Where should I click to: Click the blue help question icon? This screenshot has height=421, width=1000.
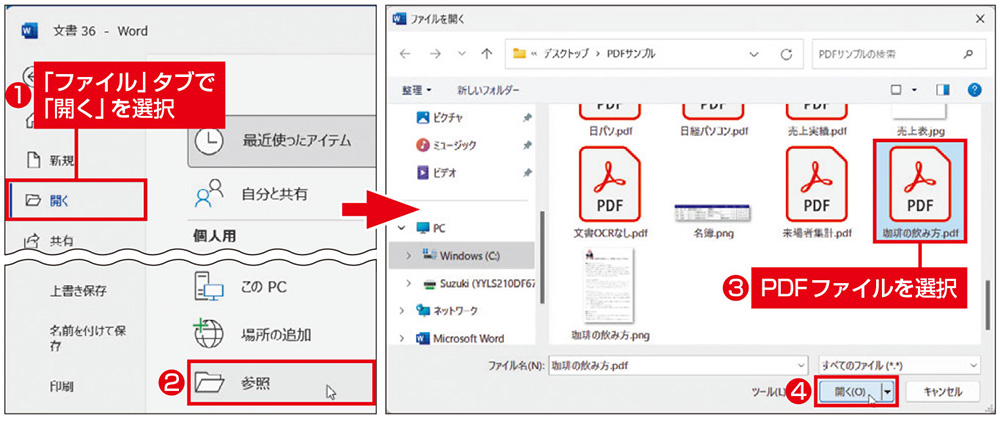point(974,90)
